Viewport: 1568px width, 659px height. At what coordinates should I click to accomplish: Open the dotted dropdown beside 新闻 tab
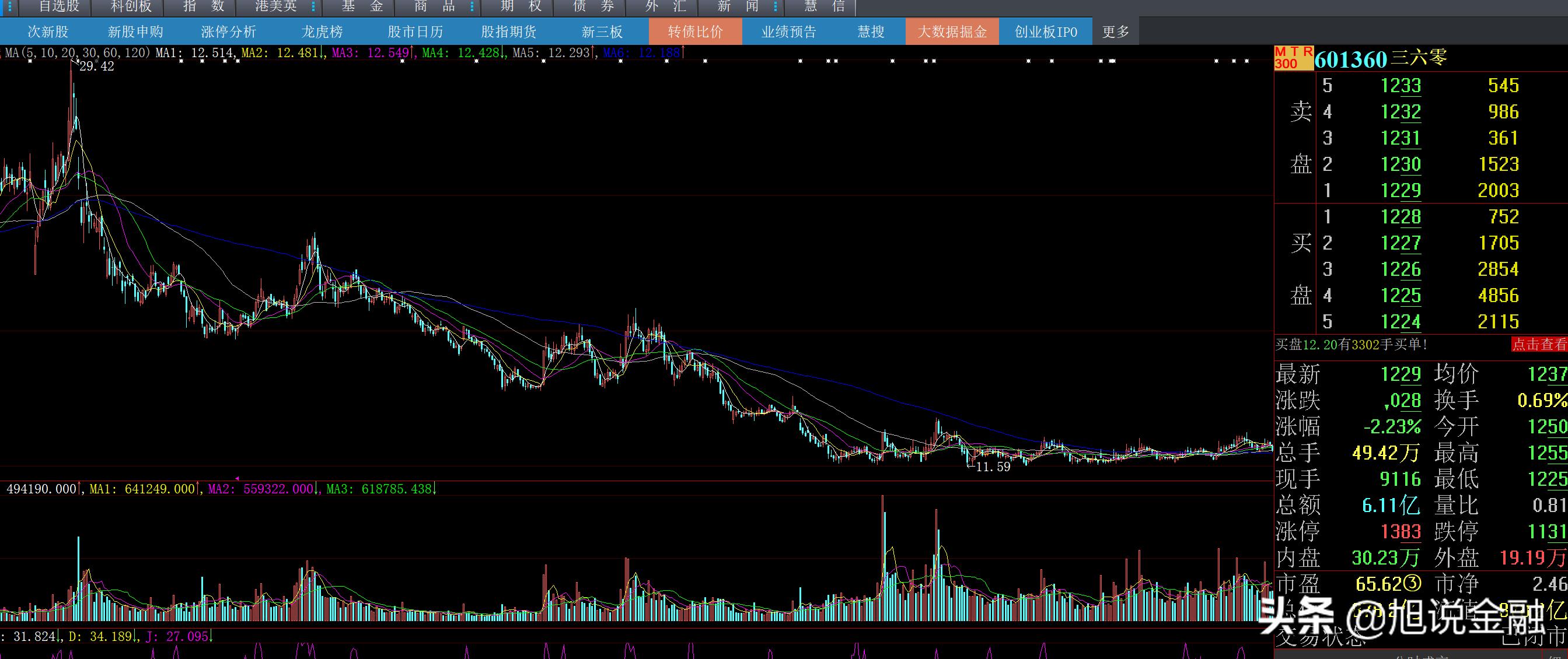point(775,6)
